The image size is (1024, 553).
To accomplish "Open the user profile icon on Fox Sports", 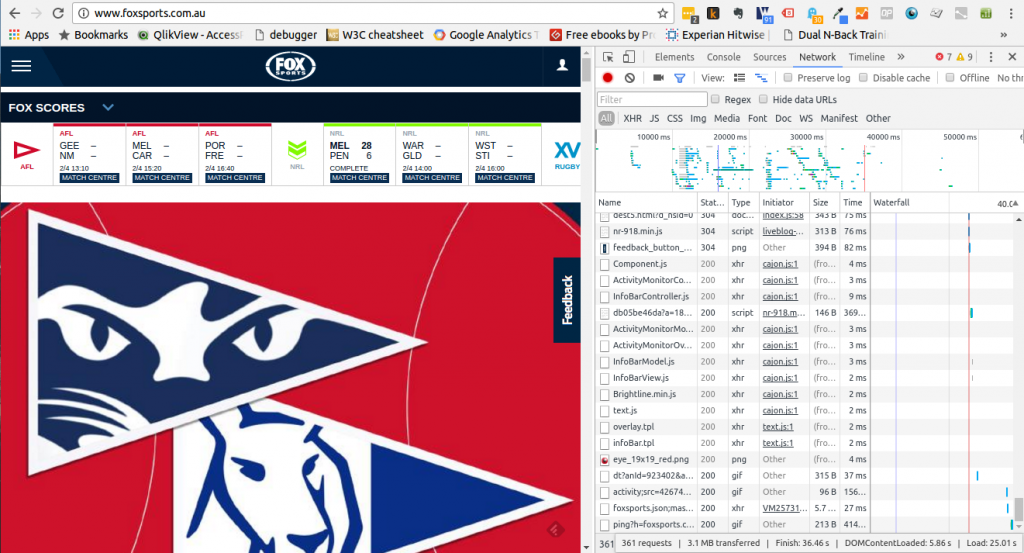I will [x=562, y=65].
